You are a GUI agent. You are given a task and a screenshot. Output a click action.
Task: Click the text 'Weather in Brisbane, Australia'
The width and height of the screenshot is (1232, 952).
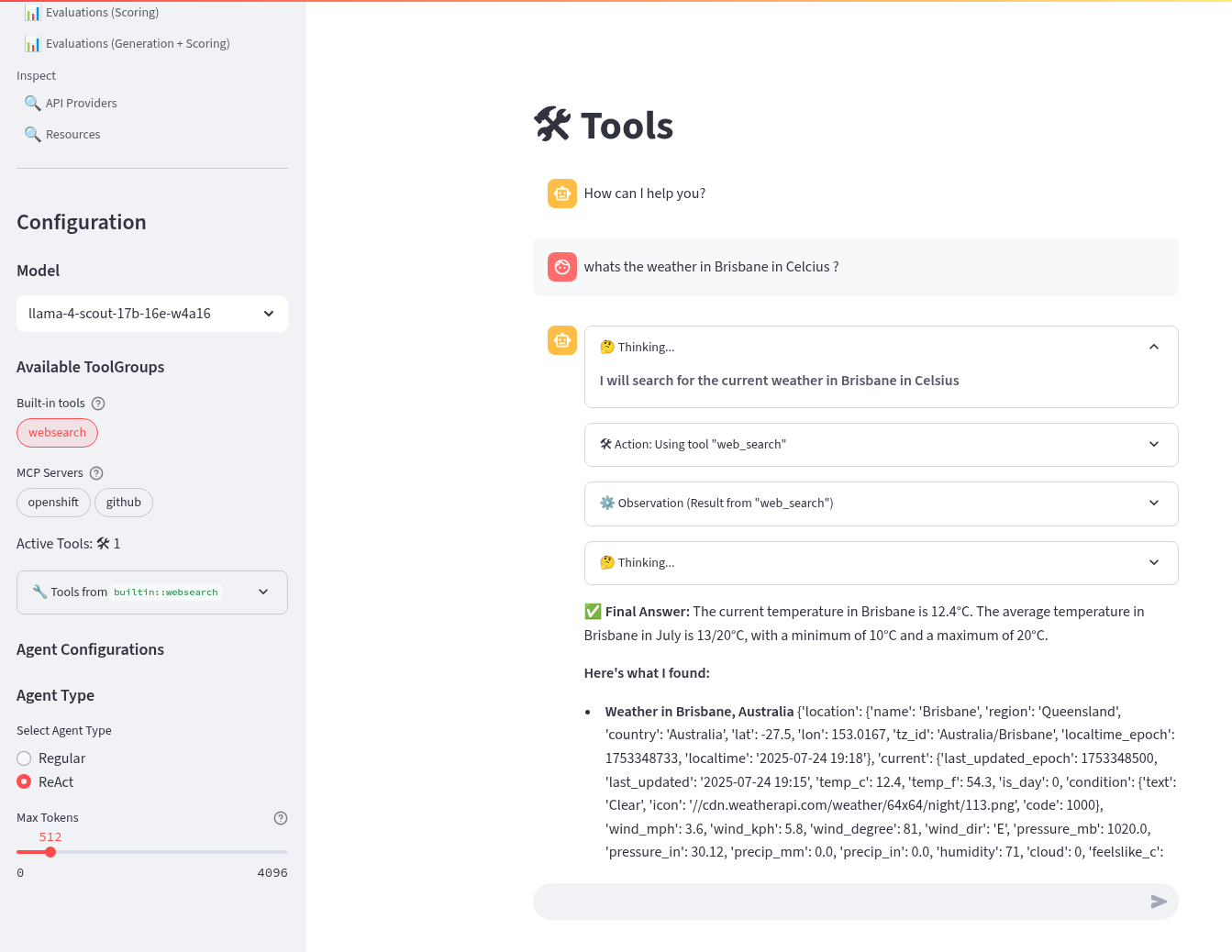pyautogui.click(x=699, y=712)
